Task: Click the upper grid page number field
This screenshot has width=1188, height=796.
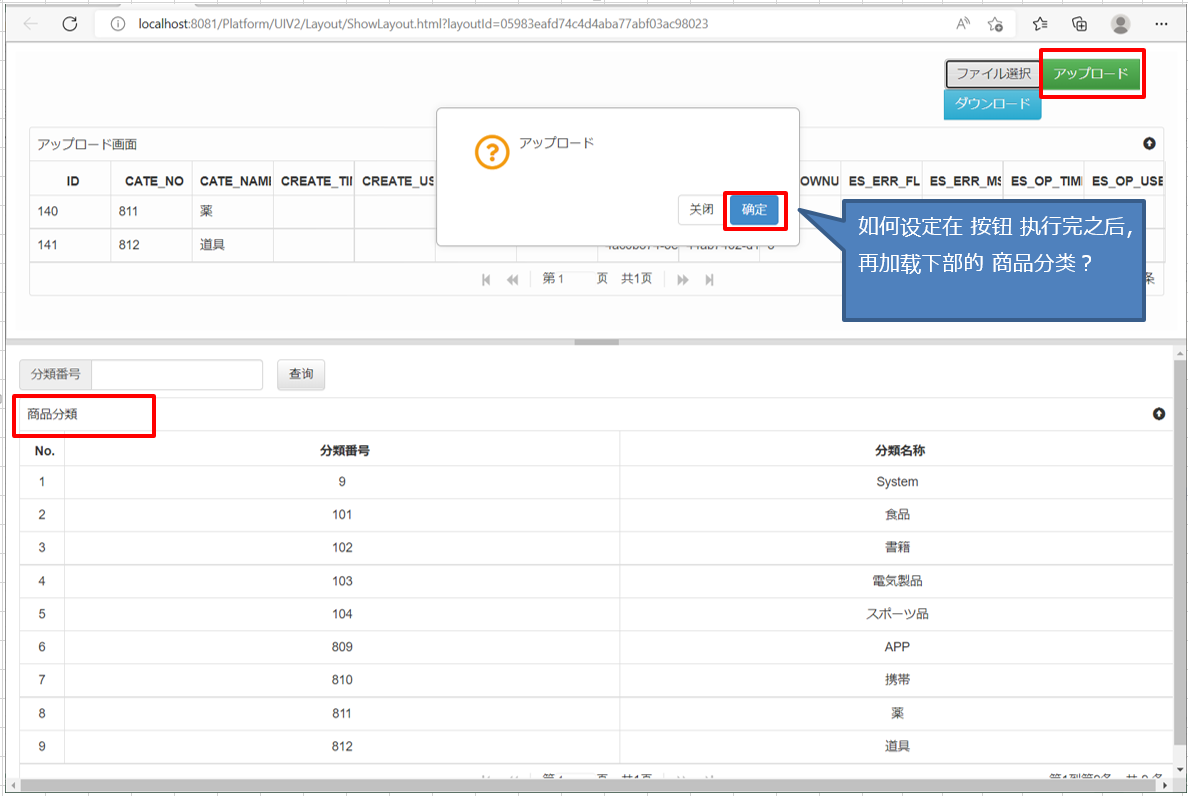Action: pyautogui.click(x=574, y=279)
